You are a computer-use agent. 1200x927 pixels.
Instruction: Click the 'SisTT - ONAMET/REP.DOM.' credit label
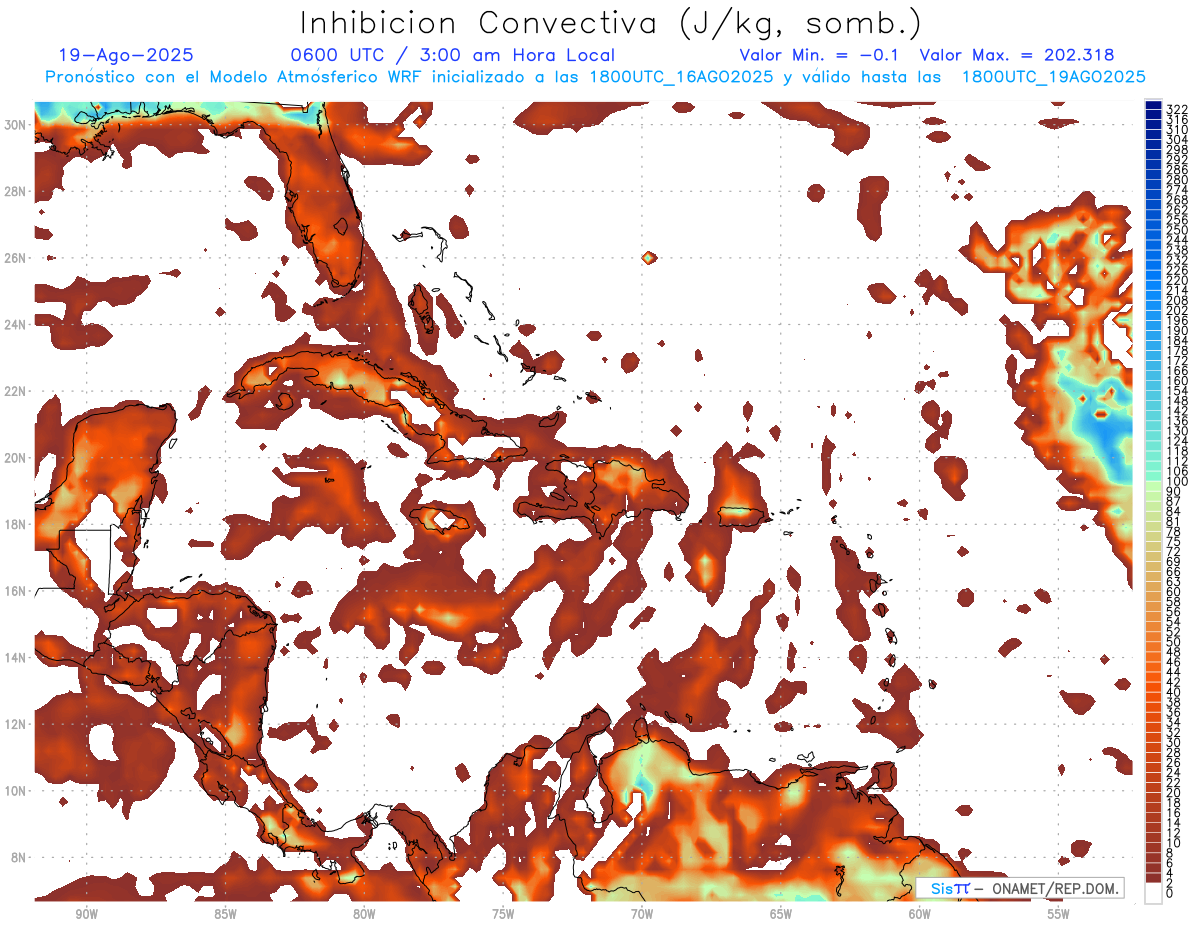click(1020, 888)
